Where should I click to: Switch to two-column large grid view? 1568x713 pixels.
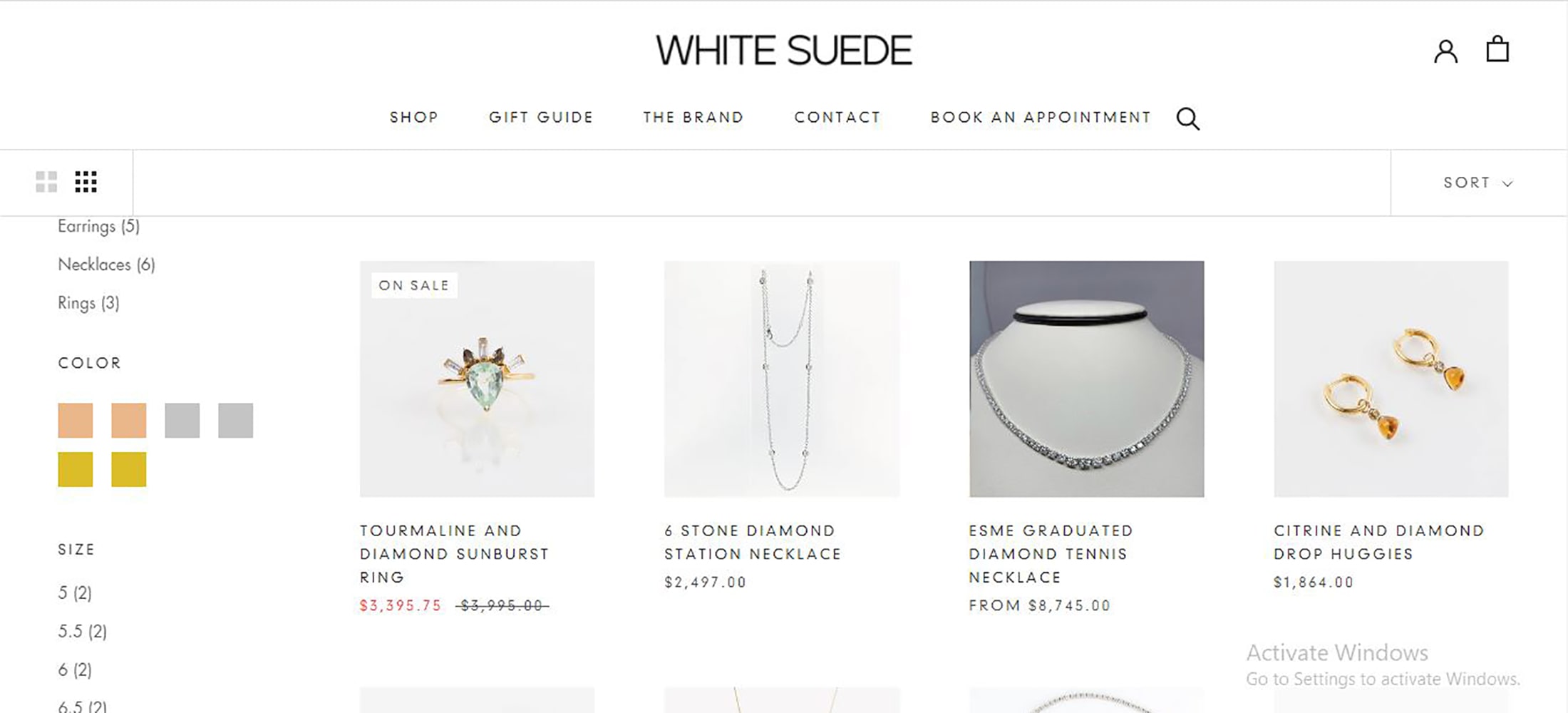[46, 182]
